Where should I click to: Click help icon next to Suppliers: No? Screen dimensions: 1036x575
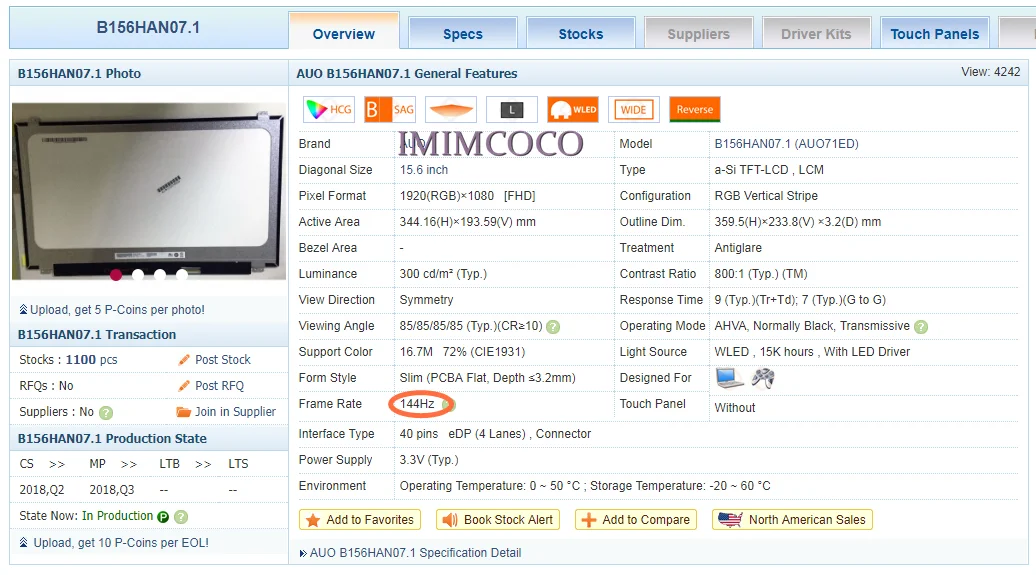[106, 412]
